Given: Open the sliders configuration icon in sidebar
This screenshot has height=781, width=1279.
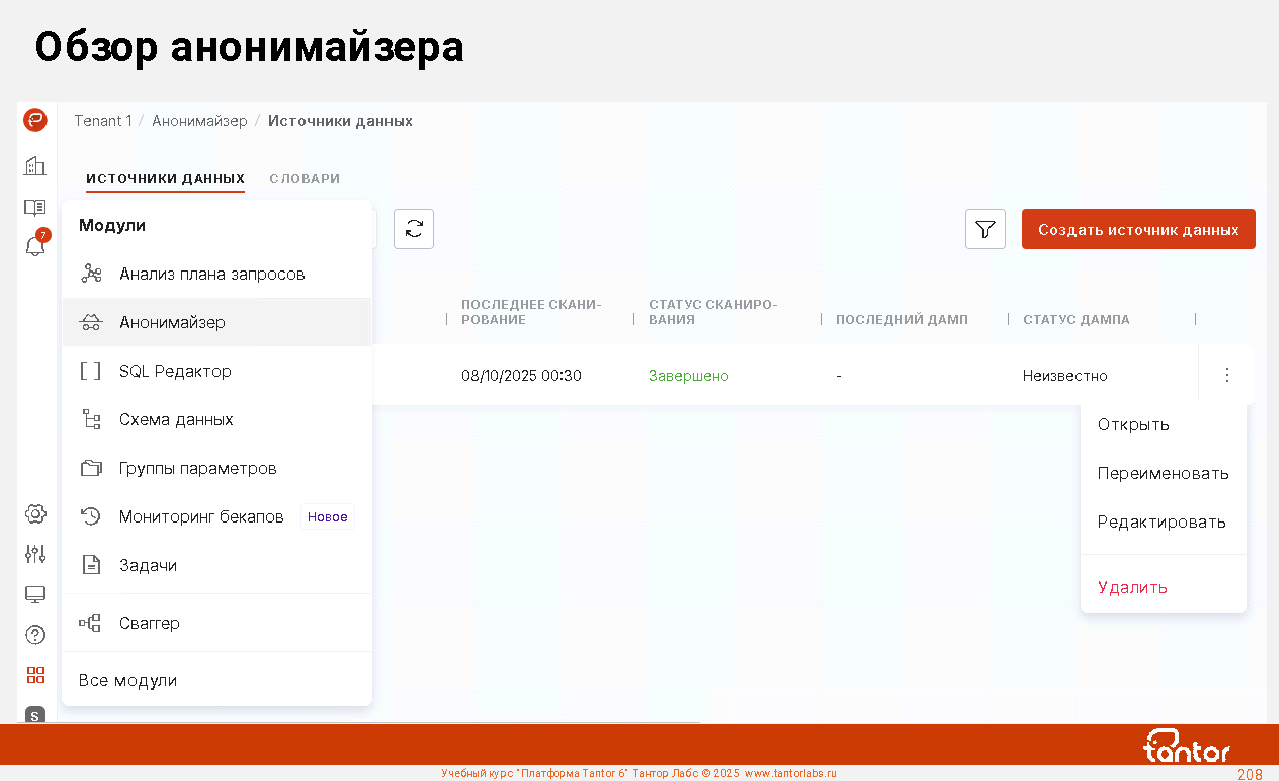Looking at the screenshot, I should (35, 554).
